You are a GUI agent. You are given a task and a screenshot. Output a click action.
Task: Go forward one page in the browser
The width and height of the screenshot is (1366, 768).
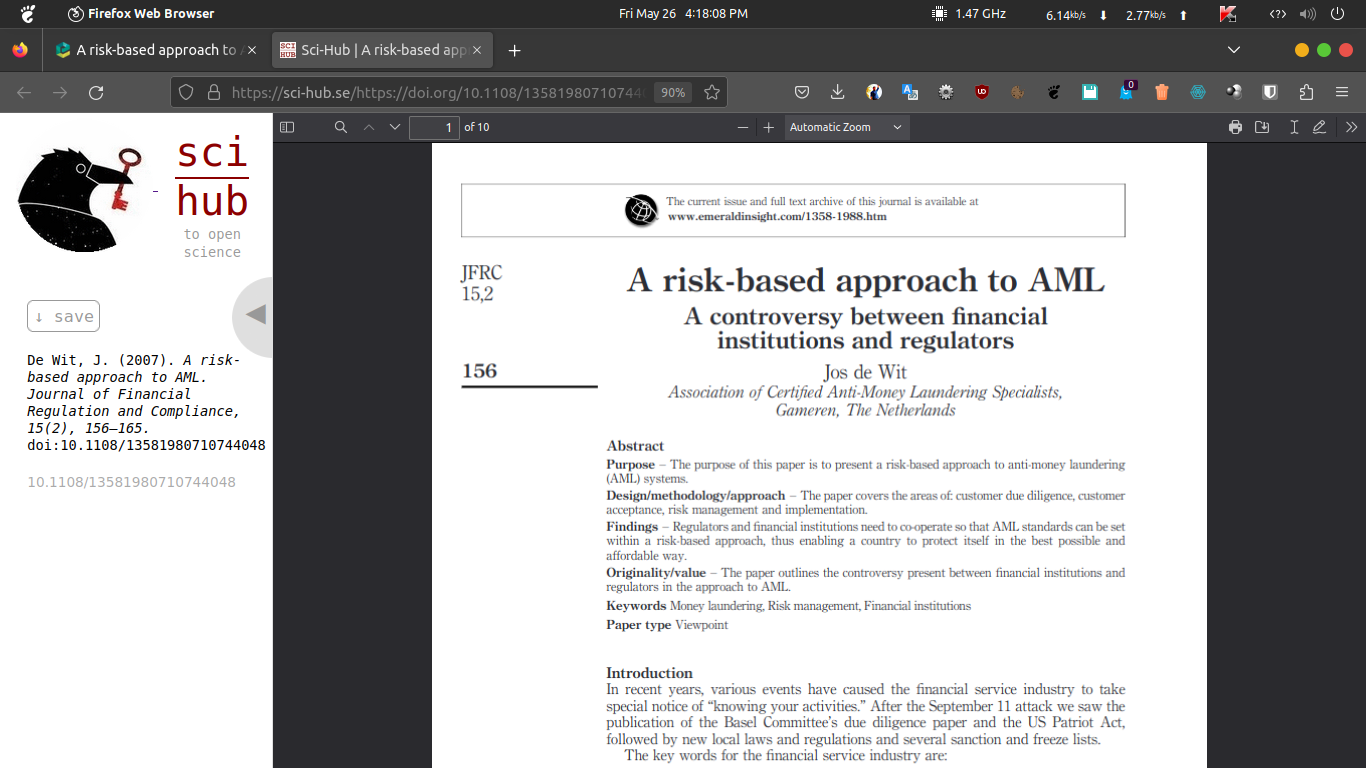pyautogui.click(x=60, y=92)
